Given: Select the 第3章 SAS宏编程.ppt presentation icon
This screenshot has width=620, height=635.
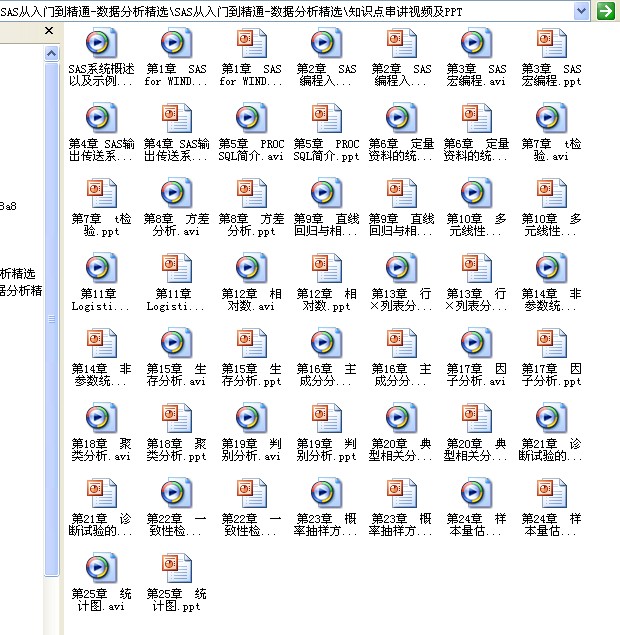Looking at the screenshot, I should [551, 43].
